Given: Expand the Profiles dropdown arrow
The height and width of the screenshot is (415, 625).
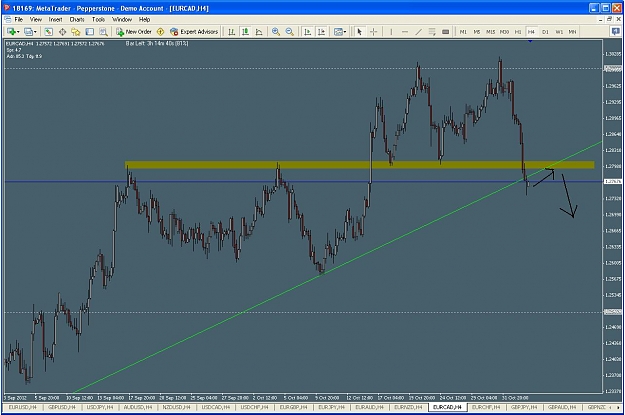Looking at the screenshot, I should pyautogui.click(x=35, y=32).
